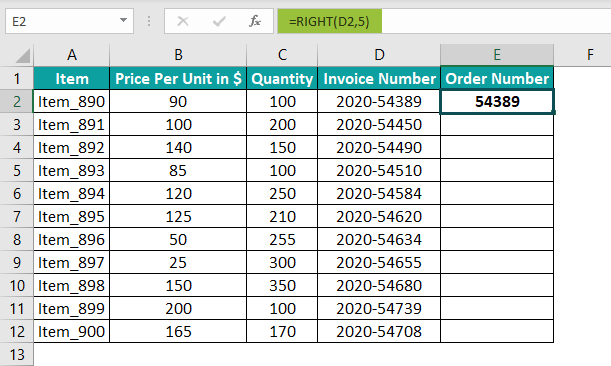The width and height of the screenshot is (611, 366).
Task: Click cell 'Item_893'
Action: pyautogui.click(x=72, y=170)
